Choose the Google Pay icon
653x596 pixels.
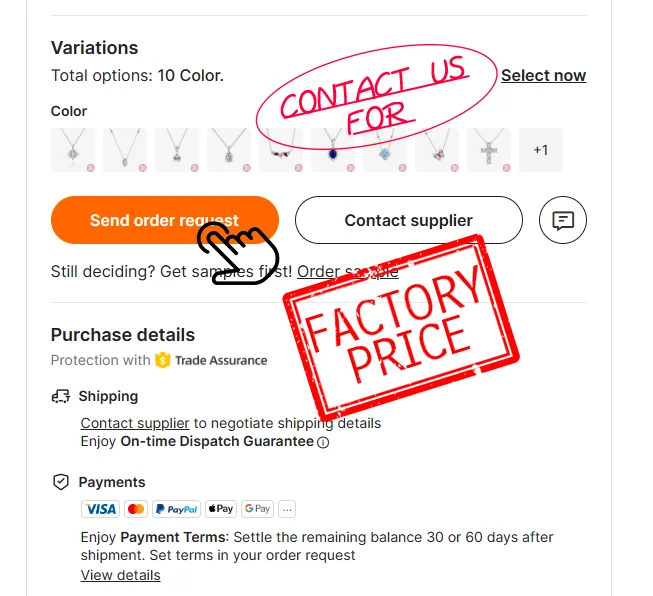coord(257,509)
